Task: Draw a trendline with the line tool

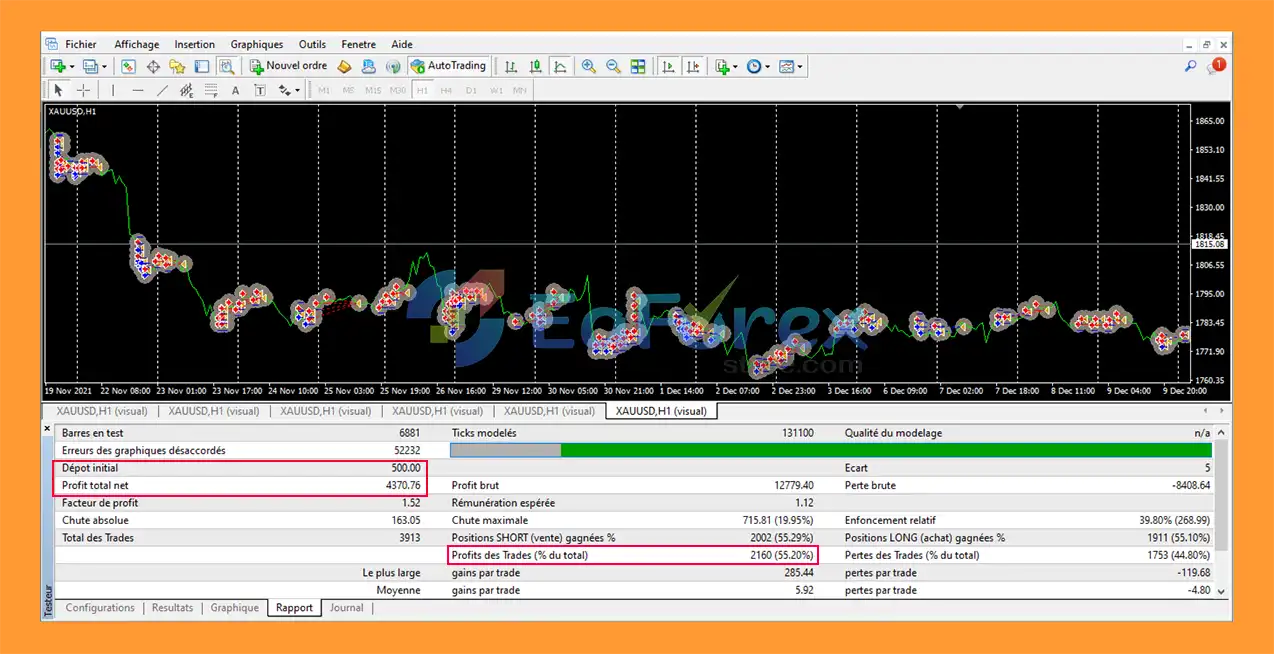Action: pyautogui.click(x=162, y=90)
